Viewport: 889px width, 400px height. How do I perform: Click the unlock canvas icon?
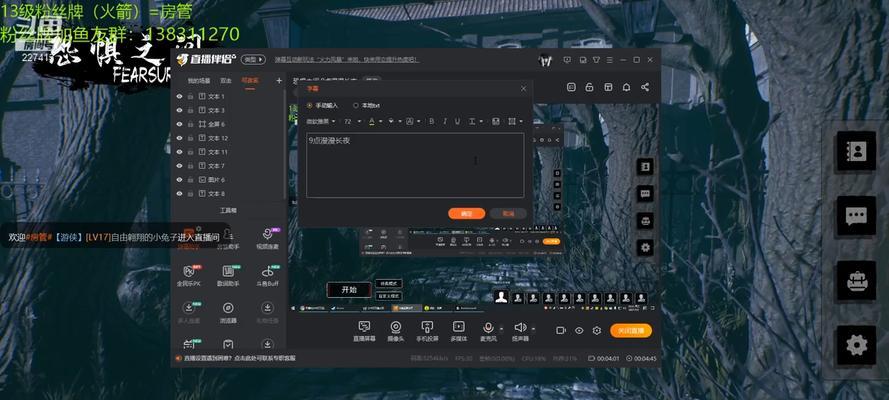pyautogui.click(x=590, y=87)
